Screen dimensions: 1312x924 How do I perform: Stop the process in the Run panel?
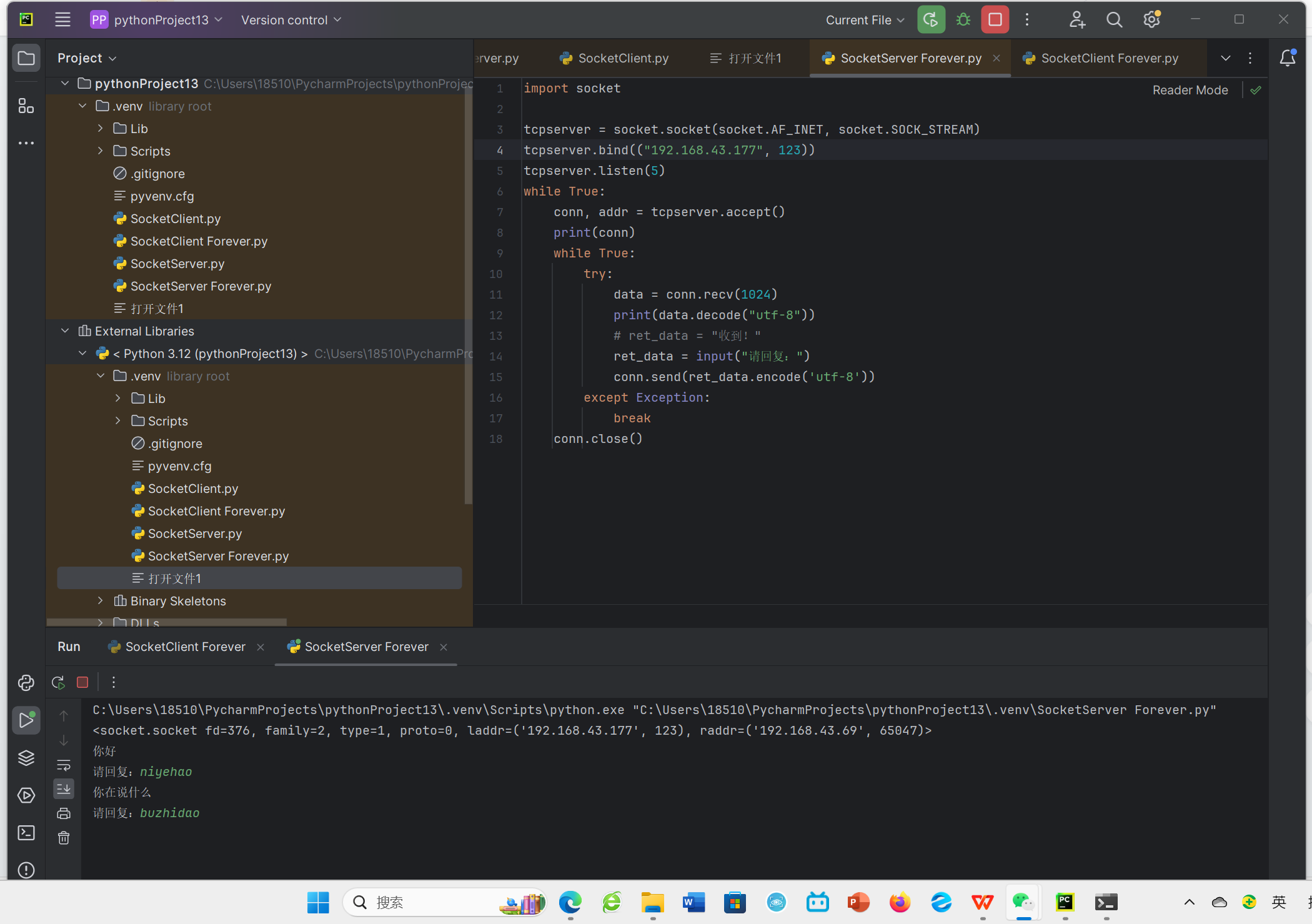coord(82,682)
